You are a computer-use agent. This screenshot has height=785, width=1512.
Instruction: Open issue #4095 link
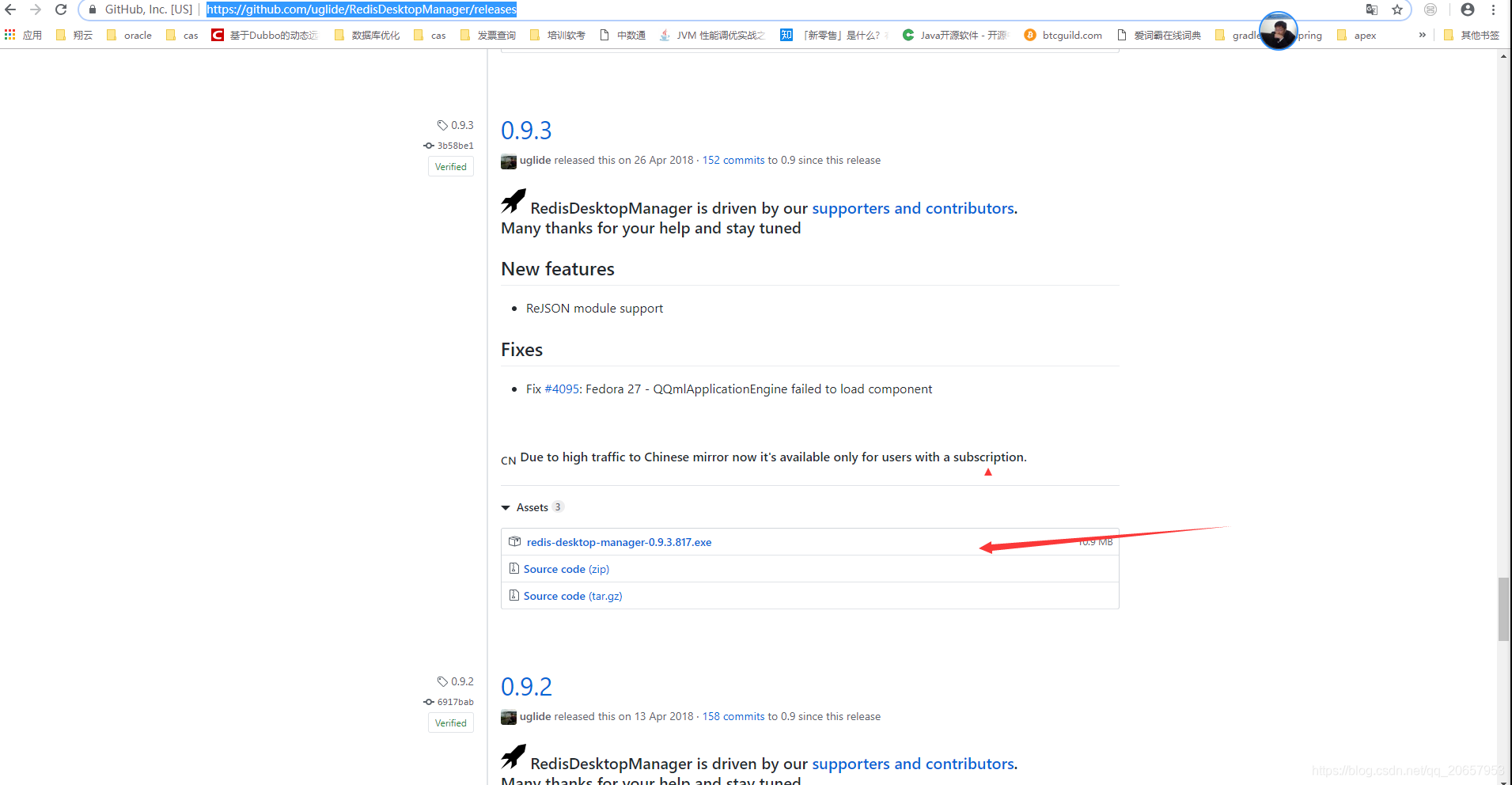(x=562, y=389)
